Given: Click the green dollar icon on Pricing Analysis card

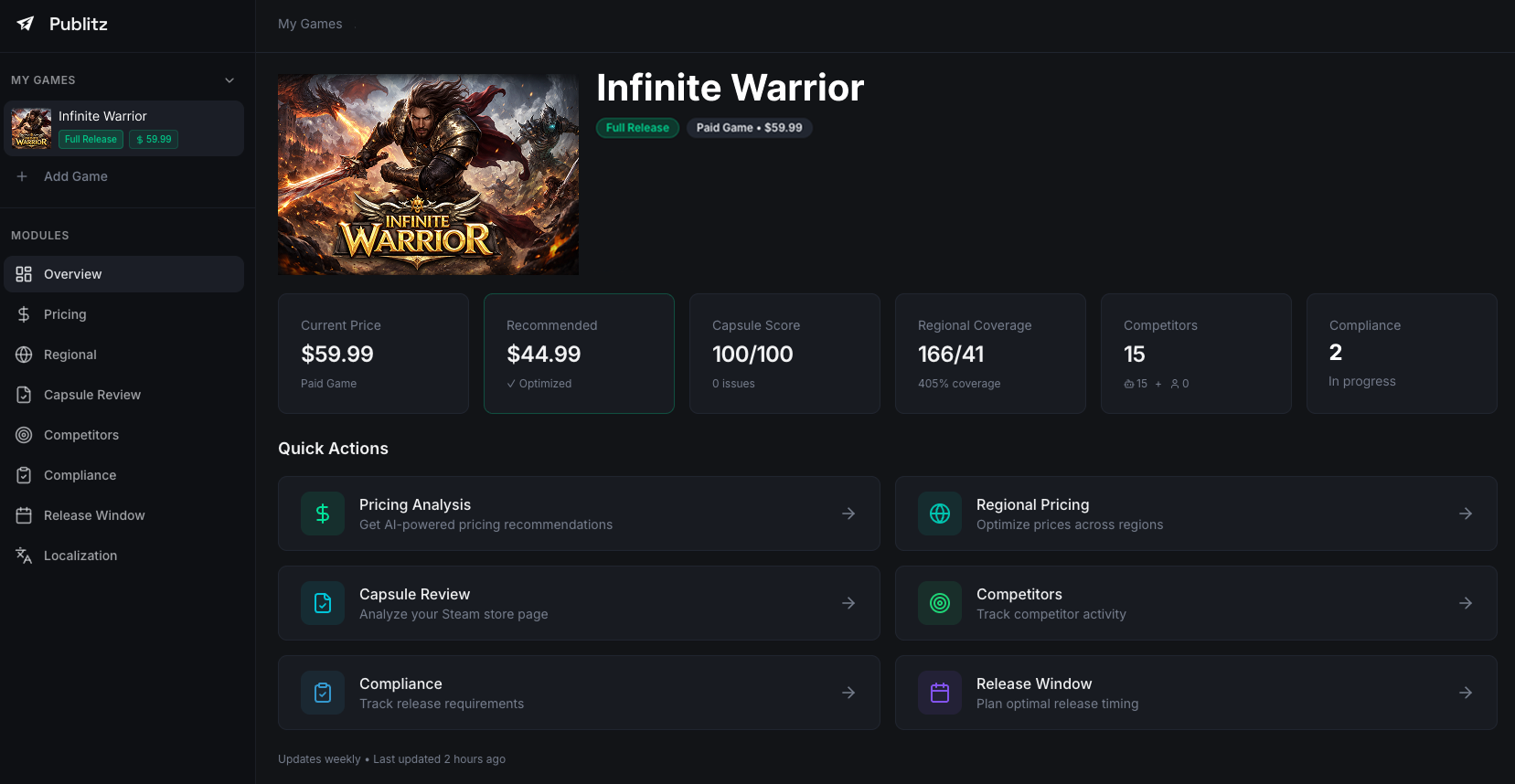Looking at the screenshot, I should pyautogui.click(x=323, y=514).
